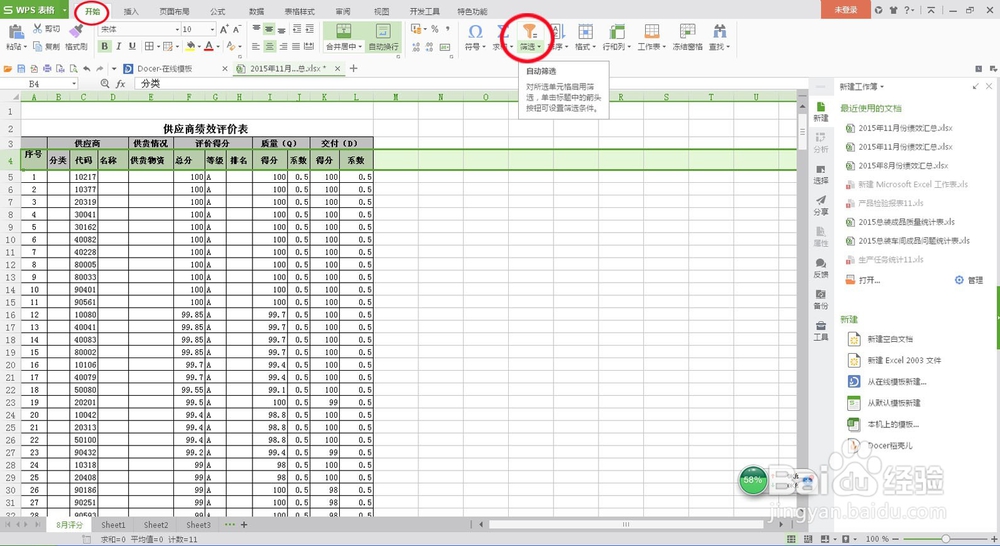
Task: Open the Filter (筛选) dropdown arrow
Action: tap(540, 47)
